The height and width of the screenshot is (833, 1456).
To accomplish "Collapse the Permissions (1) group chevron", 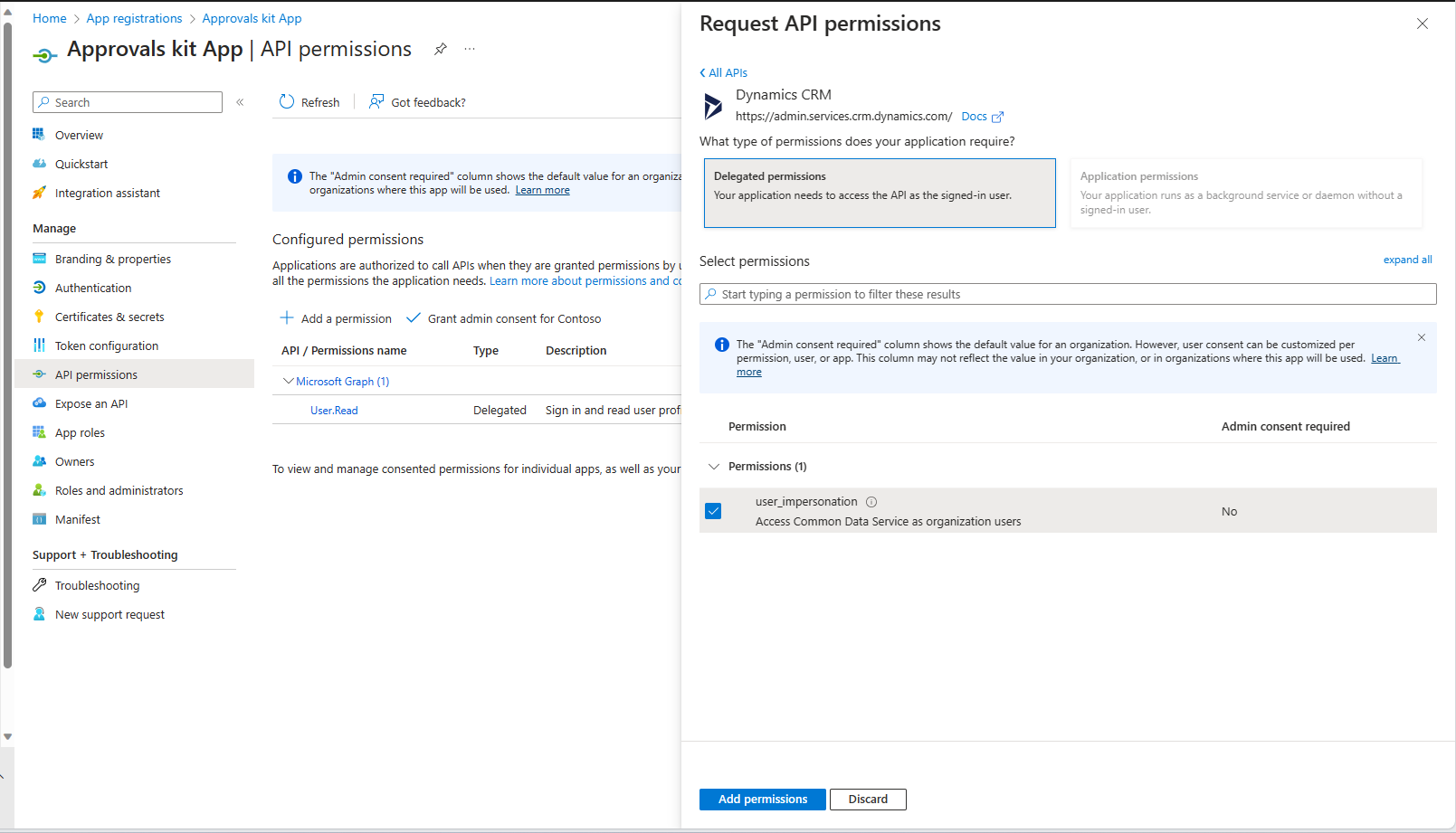I will pyautogui.click(x=714, y=467).
